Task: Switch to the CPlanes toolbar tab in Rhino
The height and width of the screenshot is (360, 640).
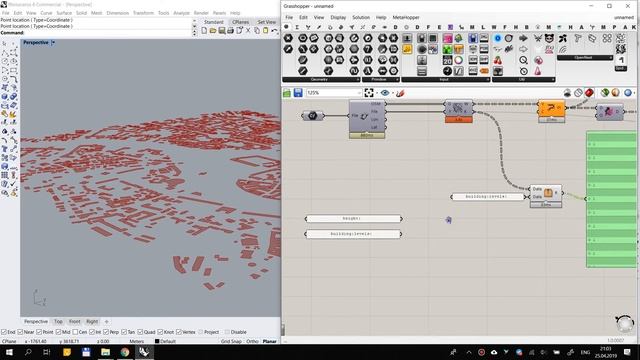Action: click(240, 22)
